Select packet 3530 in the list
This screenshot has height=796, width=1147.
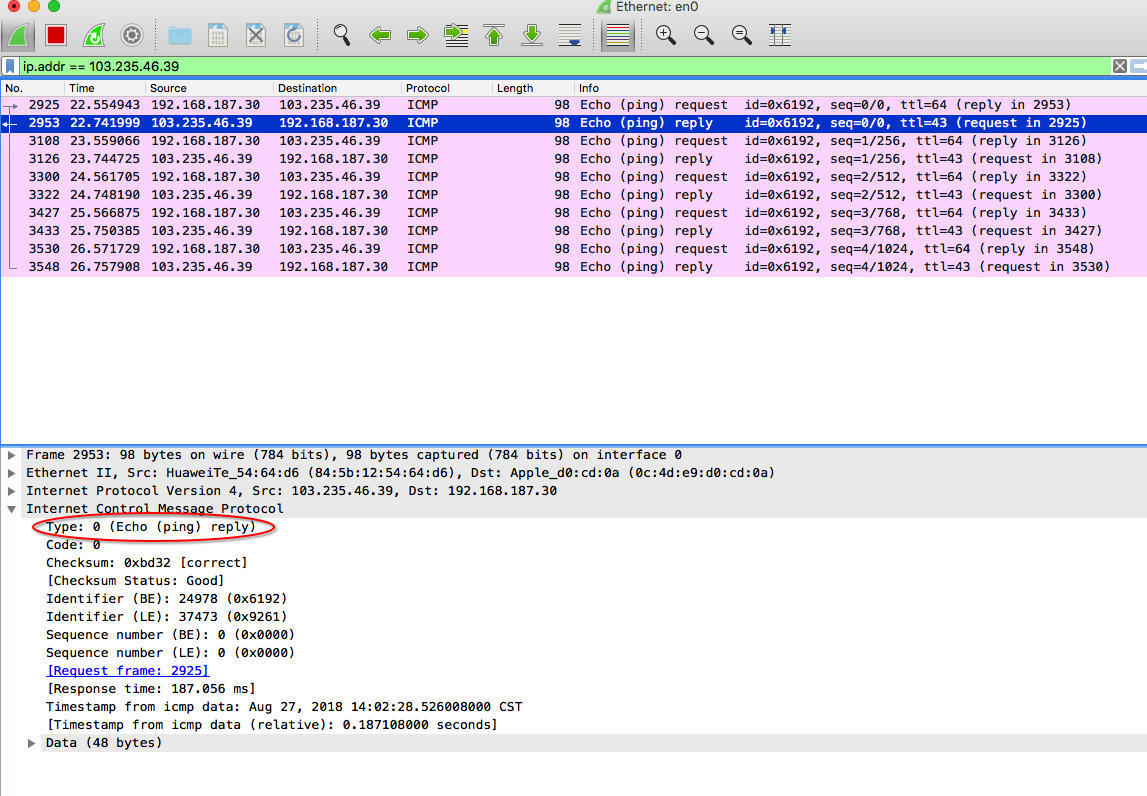574,249
